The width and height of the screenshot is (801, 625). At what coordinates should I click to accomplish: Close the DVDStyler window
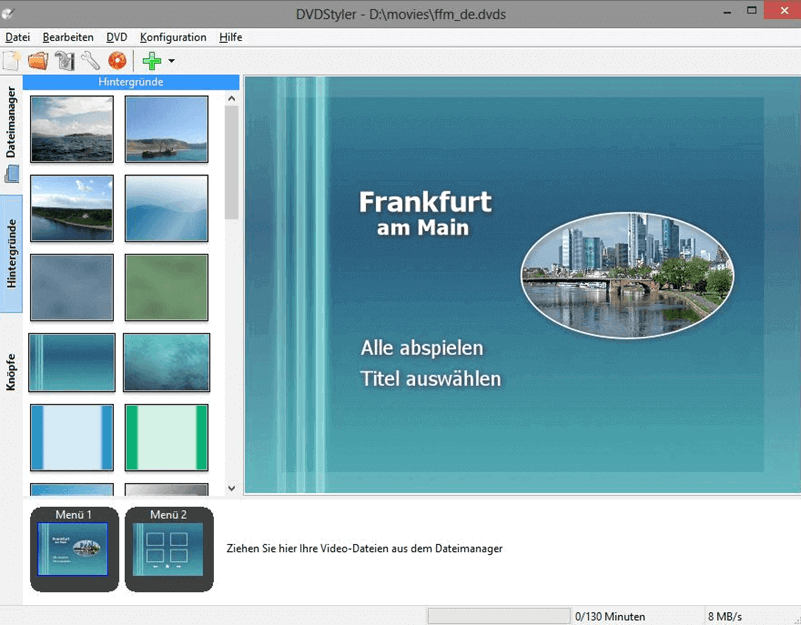tap(784, 11)
